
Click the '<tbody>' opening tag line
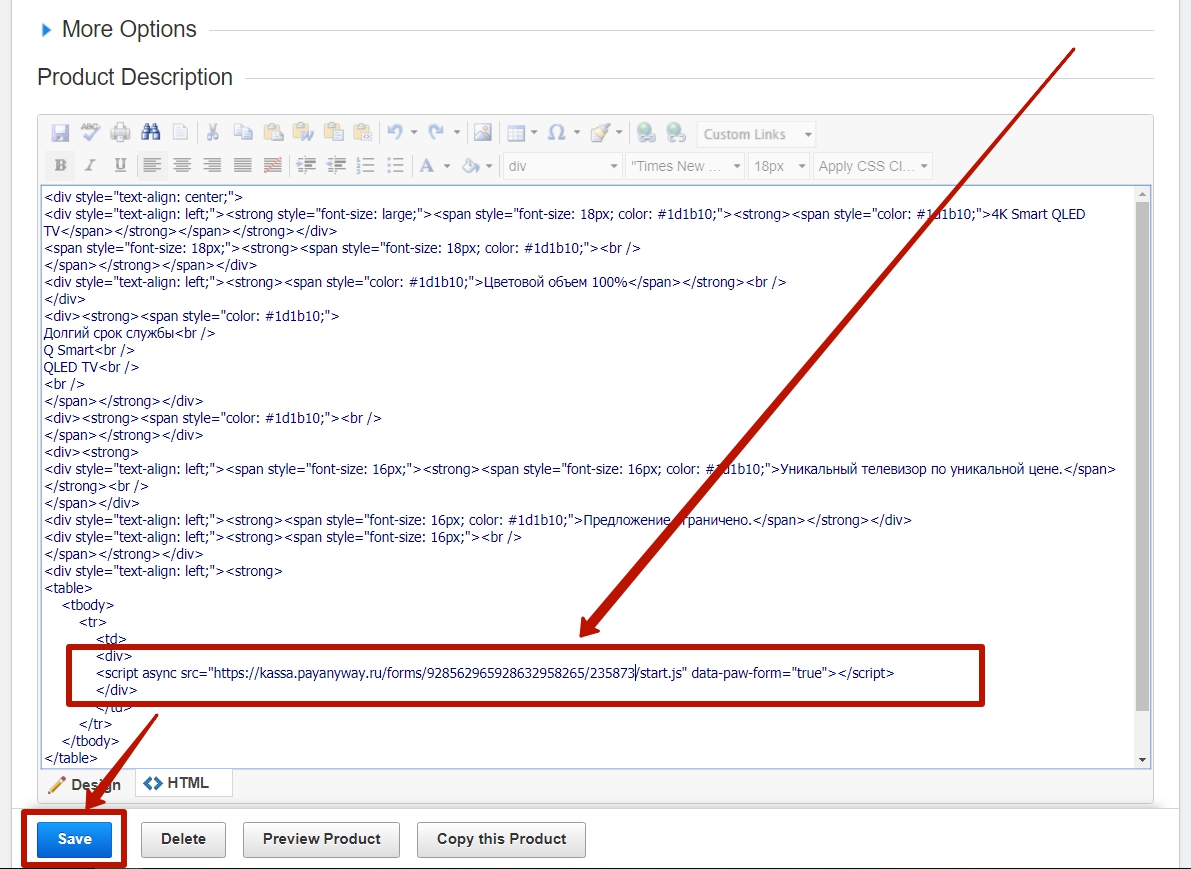[x=88, y=605]
